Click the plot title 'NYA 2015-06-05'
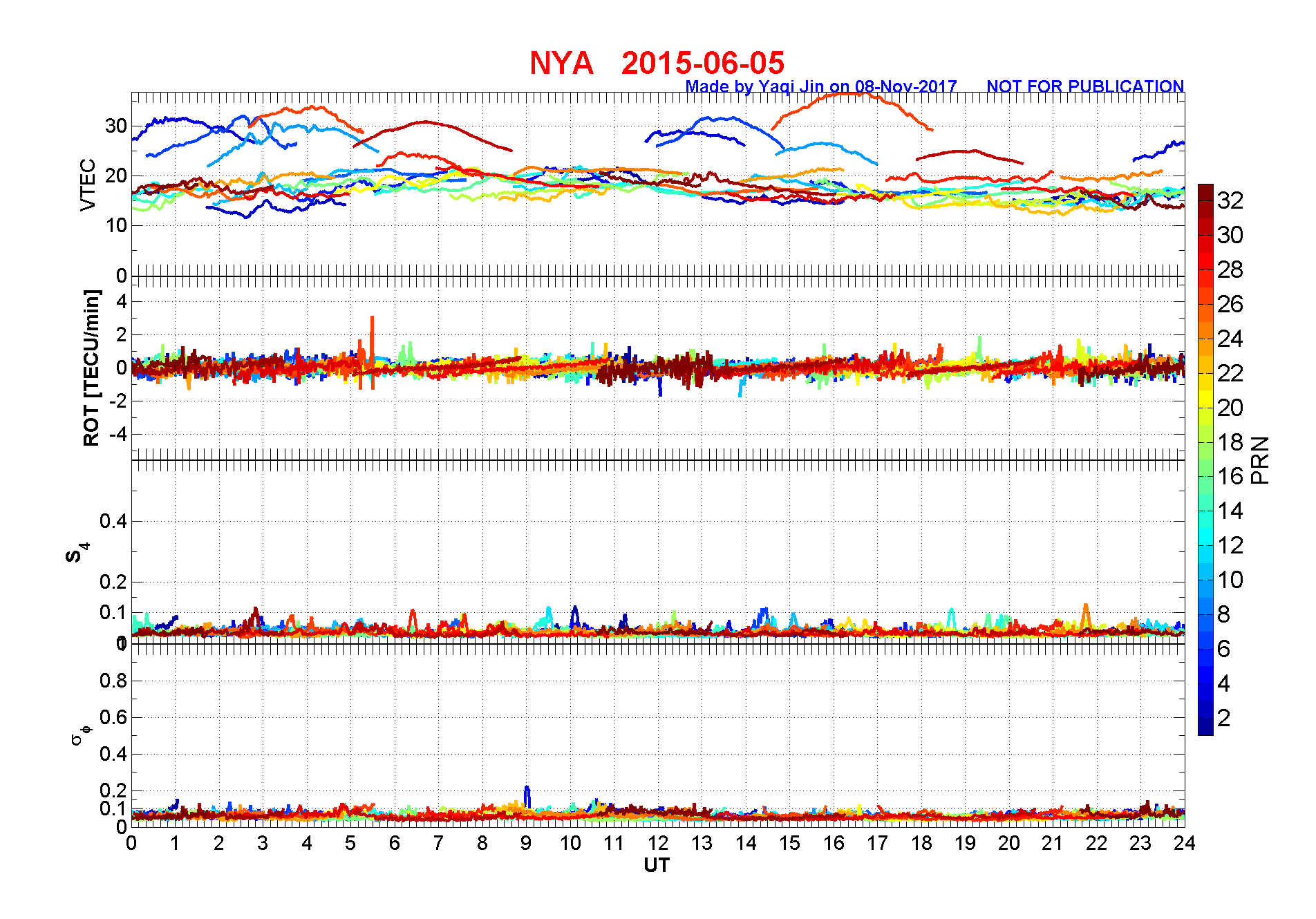 (657, 63)
